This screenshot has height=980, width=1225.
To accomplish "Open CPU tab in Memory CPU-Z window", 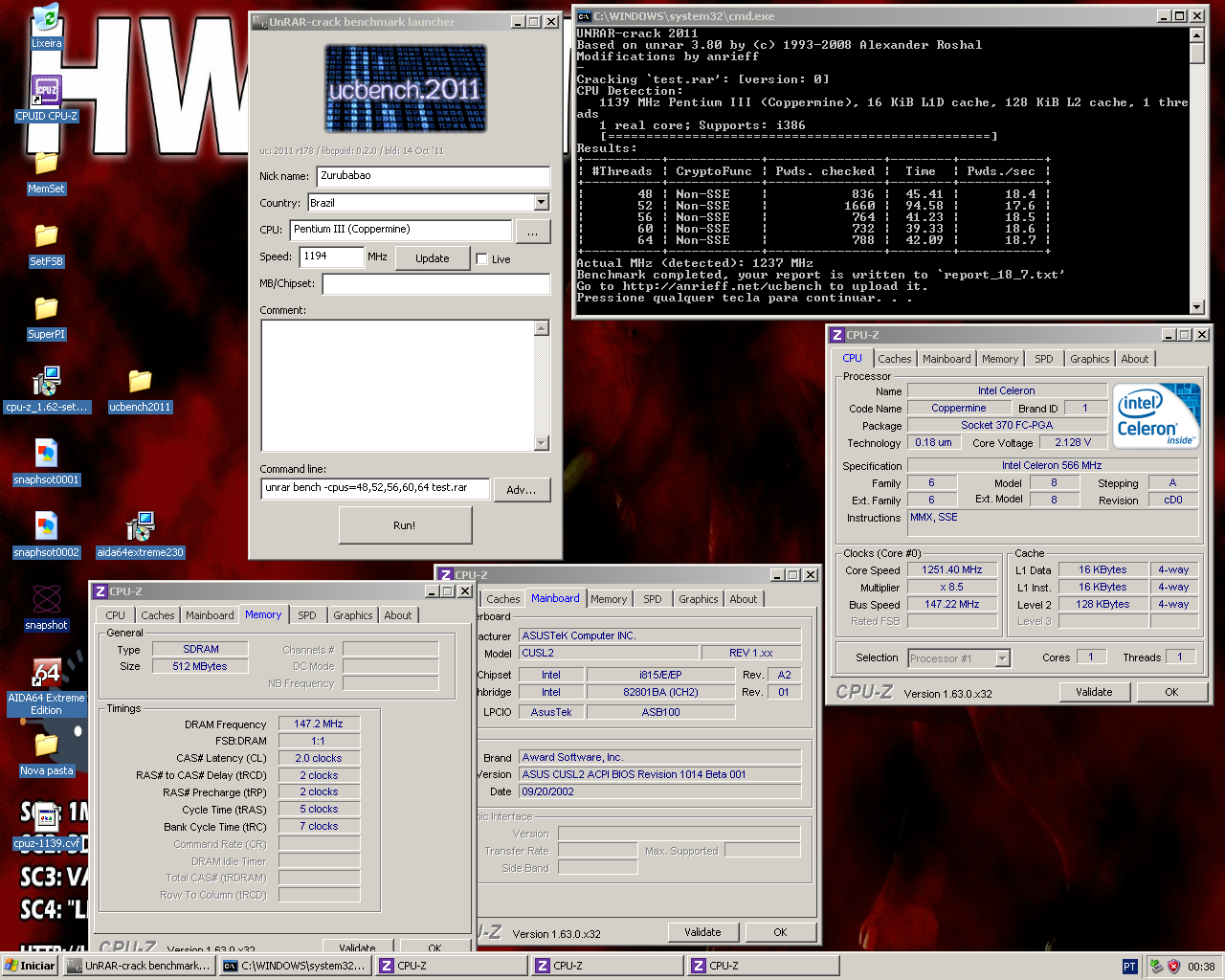I will 116,615.
